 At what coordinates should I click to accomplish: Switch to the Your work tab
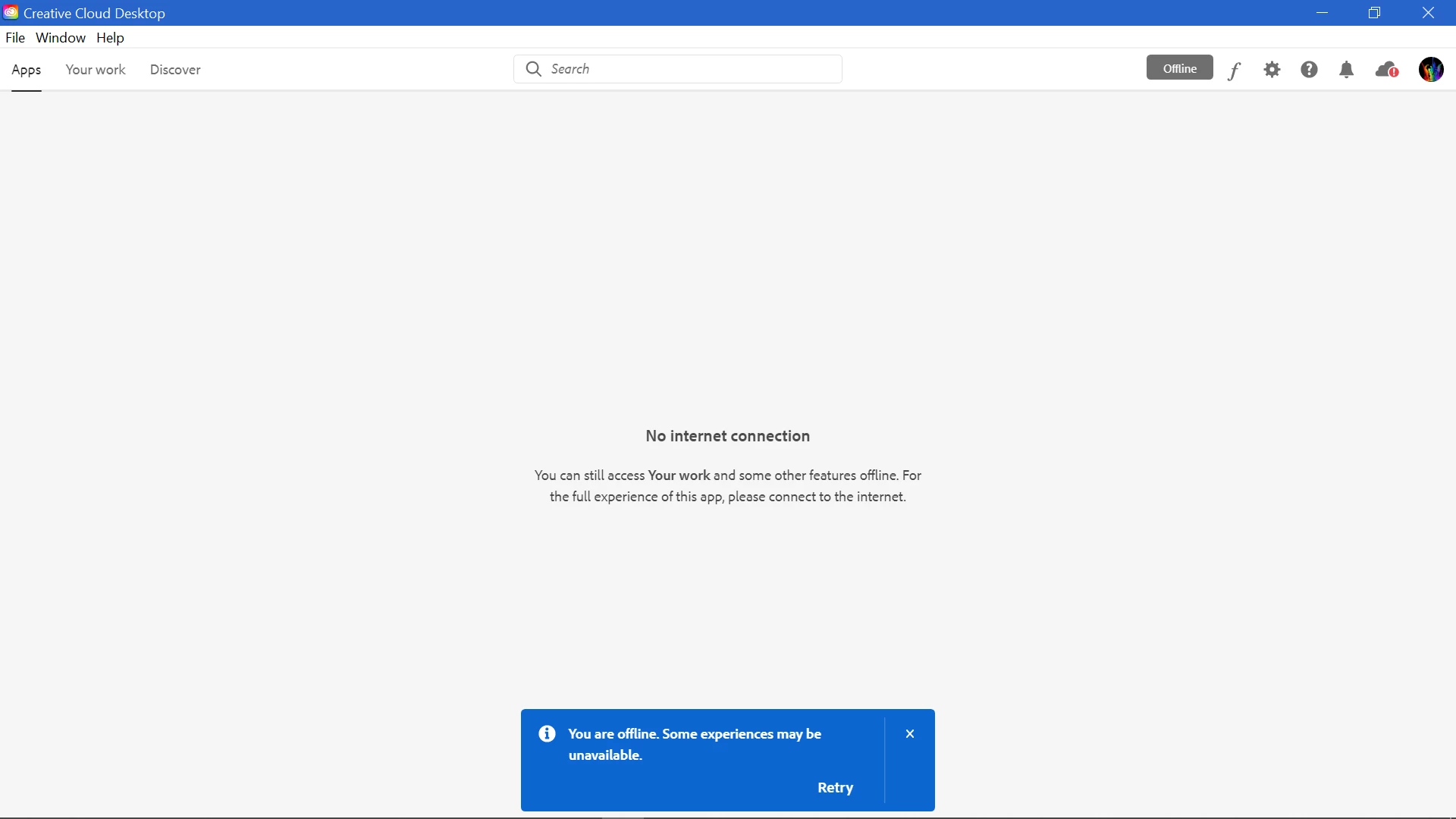[x=96, y=70]
